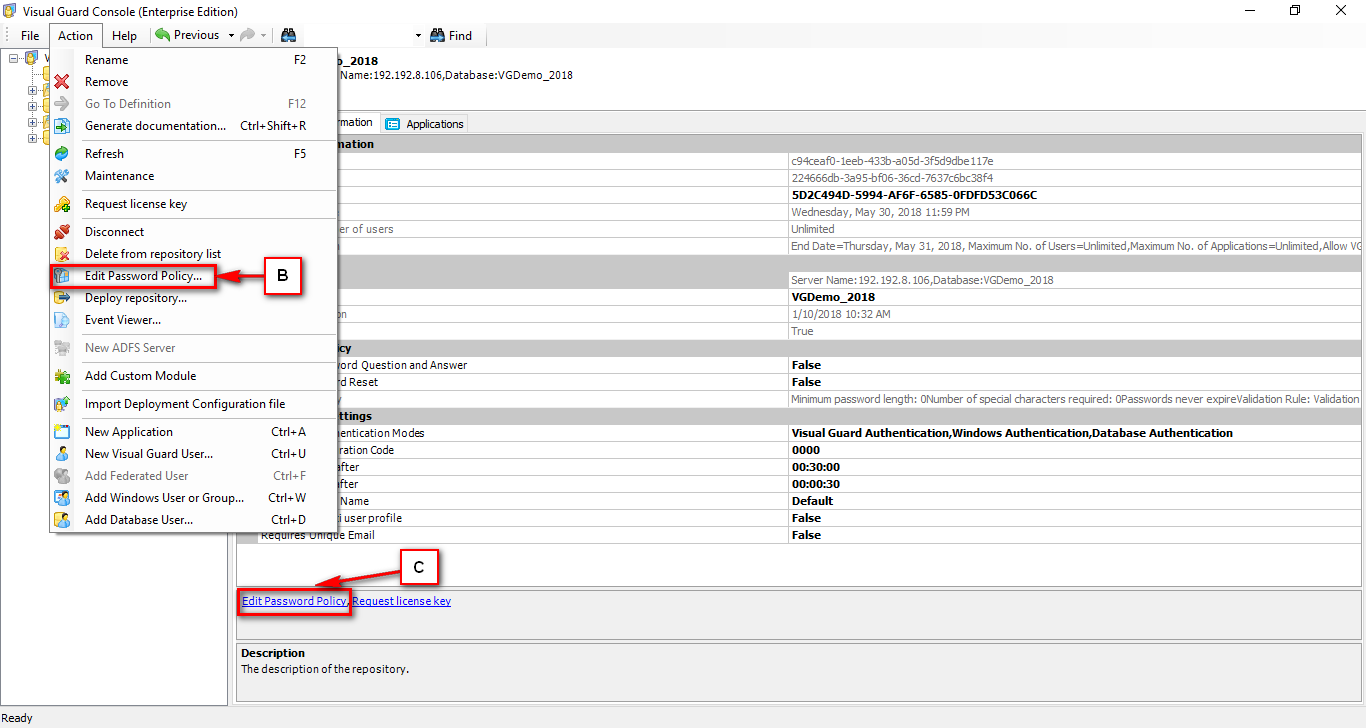The image size is (1366, 728).
Task: Click the Disconnect plug icon
Action: pos(62,232)
